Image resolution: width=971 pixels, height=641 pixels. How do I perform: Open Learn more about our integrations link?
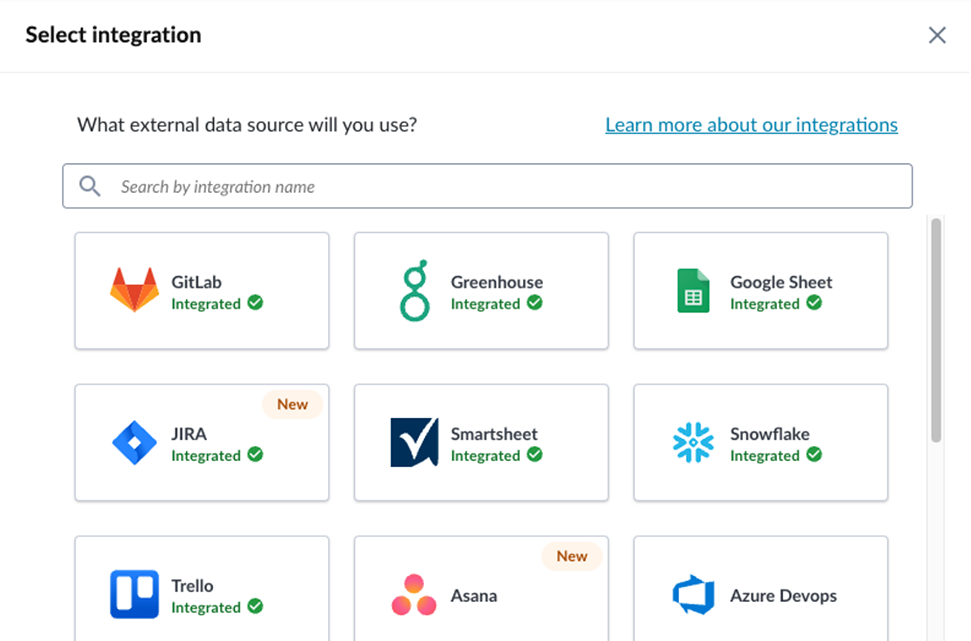pos(751,125)
